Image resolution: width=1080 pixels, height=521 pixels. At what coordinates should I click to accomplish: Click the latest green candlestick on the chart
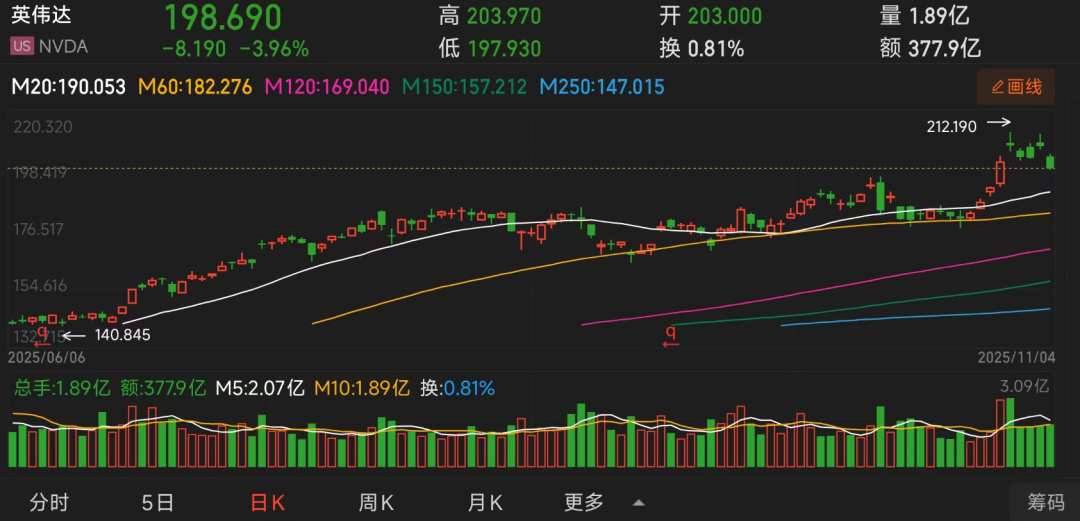(x=1050, y=162)
